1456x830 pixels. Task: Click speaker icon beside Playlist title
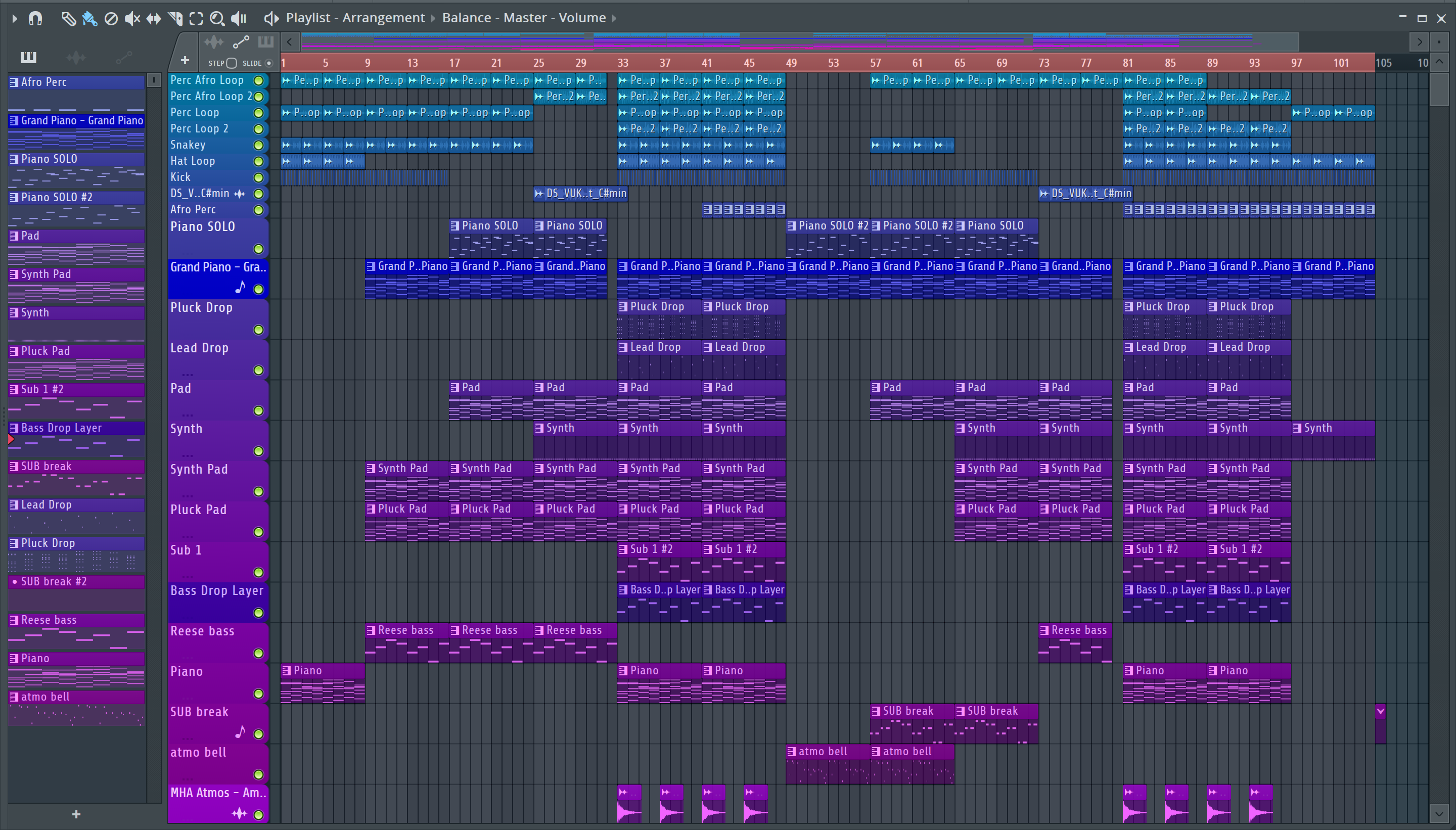point(271,18)
